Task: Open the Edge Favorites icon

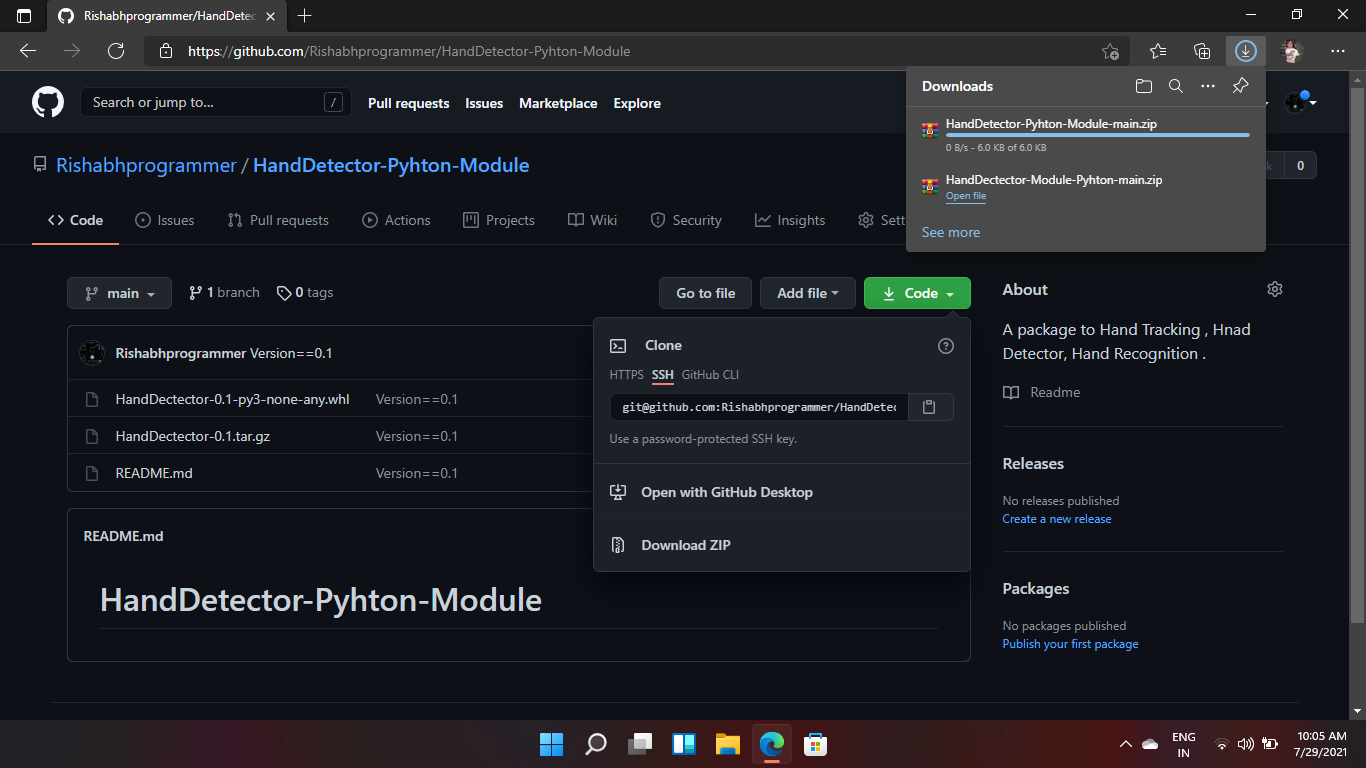Action: pyautogui.click(x=1157, y=51)
